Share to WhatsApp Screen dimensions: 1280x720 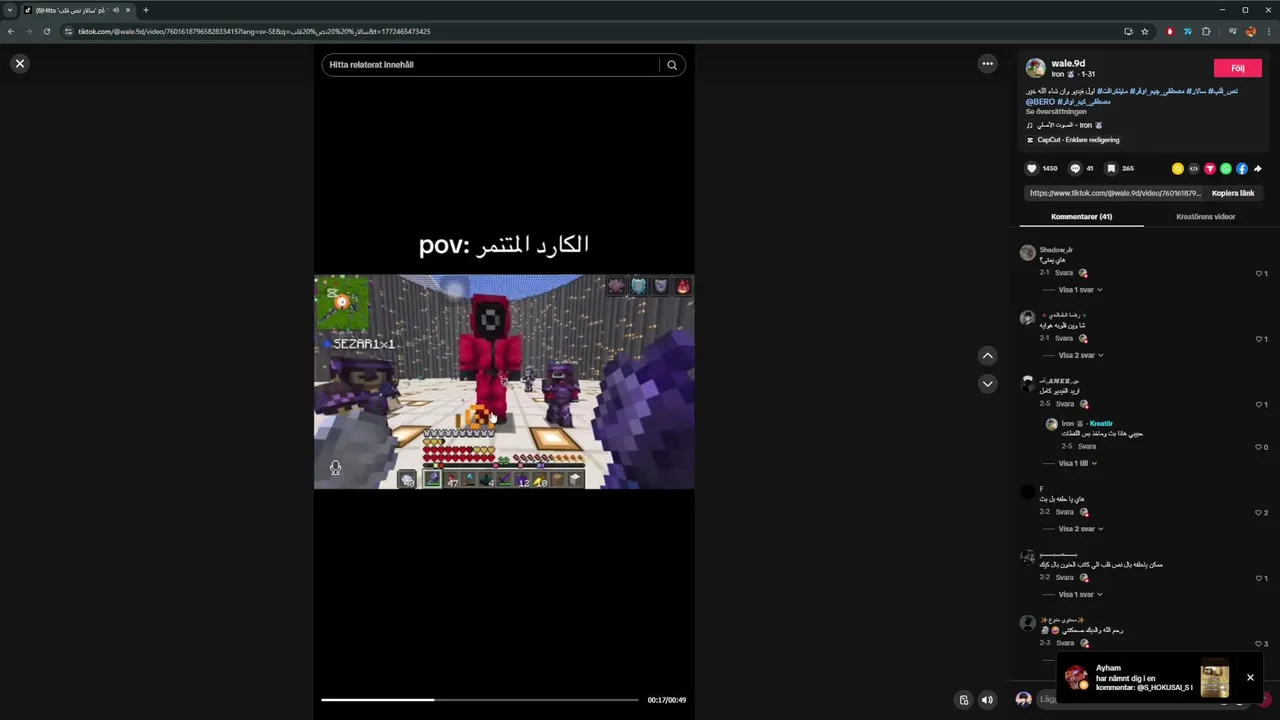click(x=1226, y=169)
